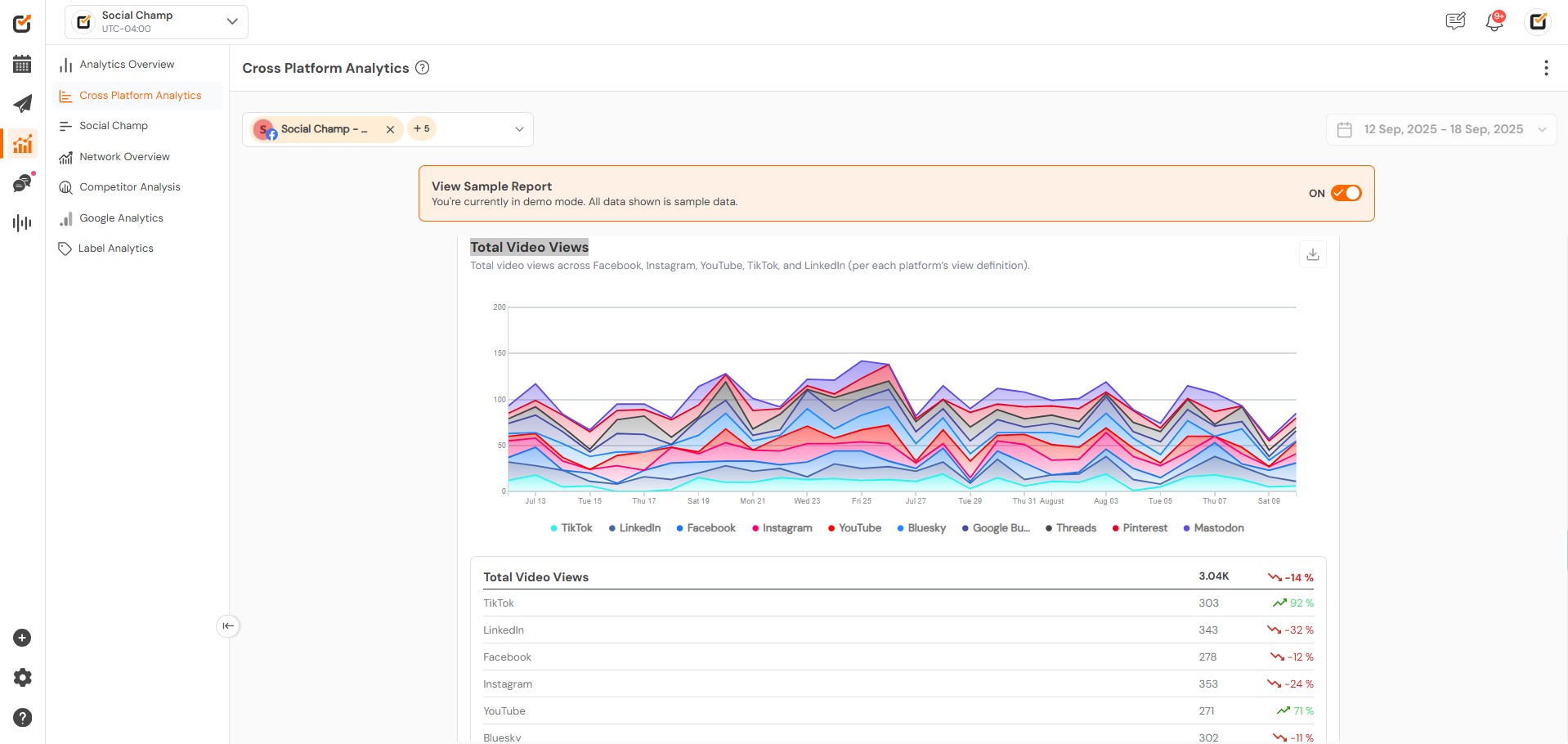Click the Social Champ logo at top-left
1568x744 pixels.
22,23
